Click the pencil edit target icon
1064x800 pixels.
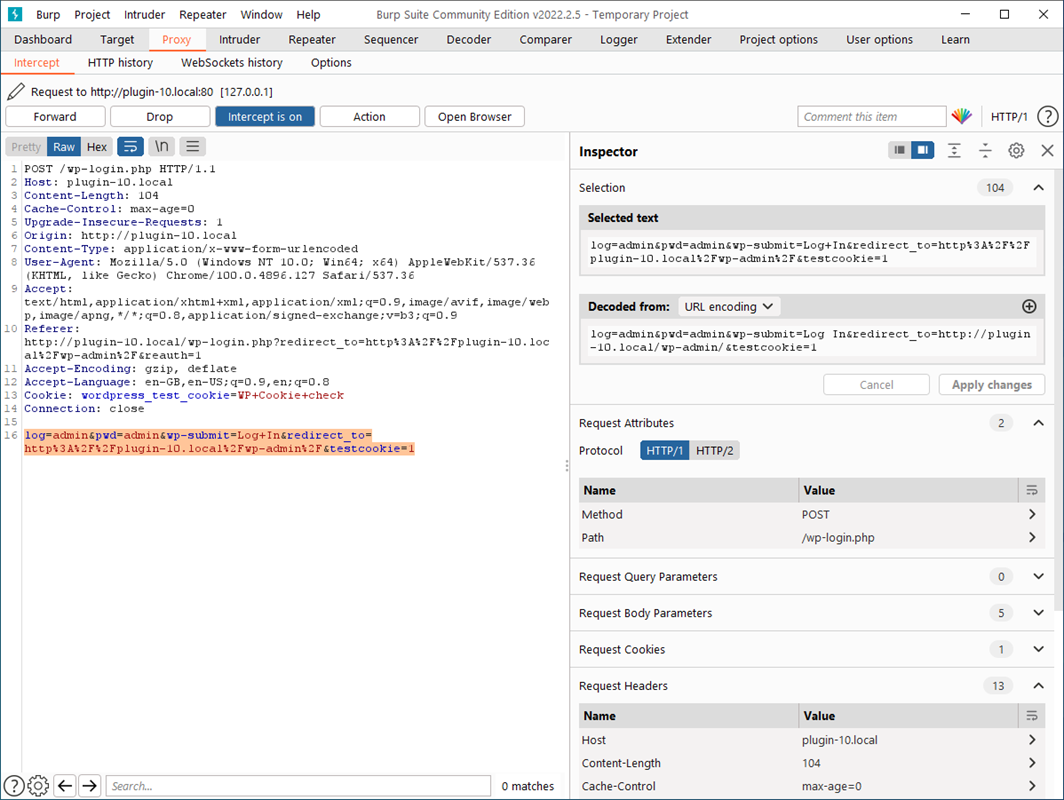point(16,92)
